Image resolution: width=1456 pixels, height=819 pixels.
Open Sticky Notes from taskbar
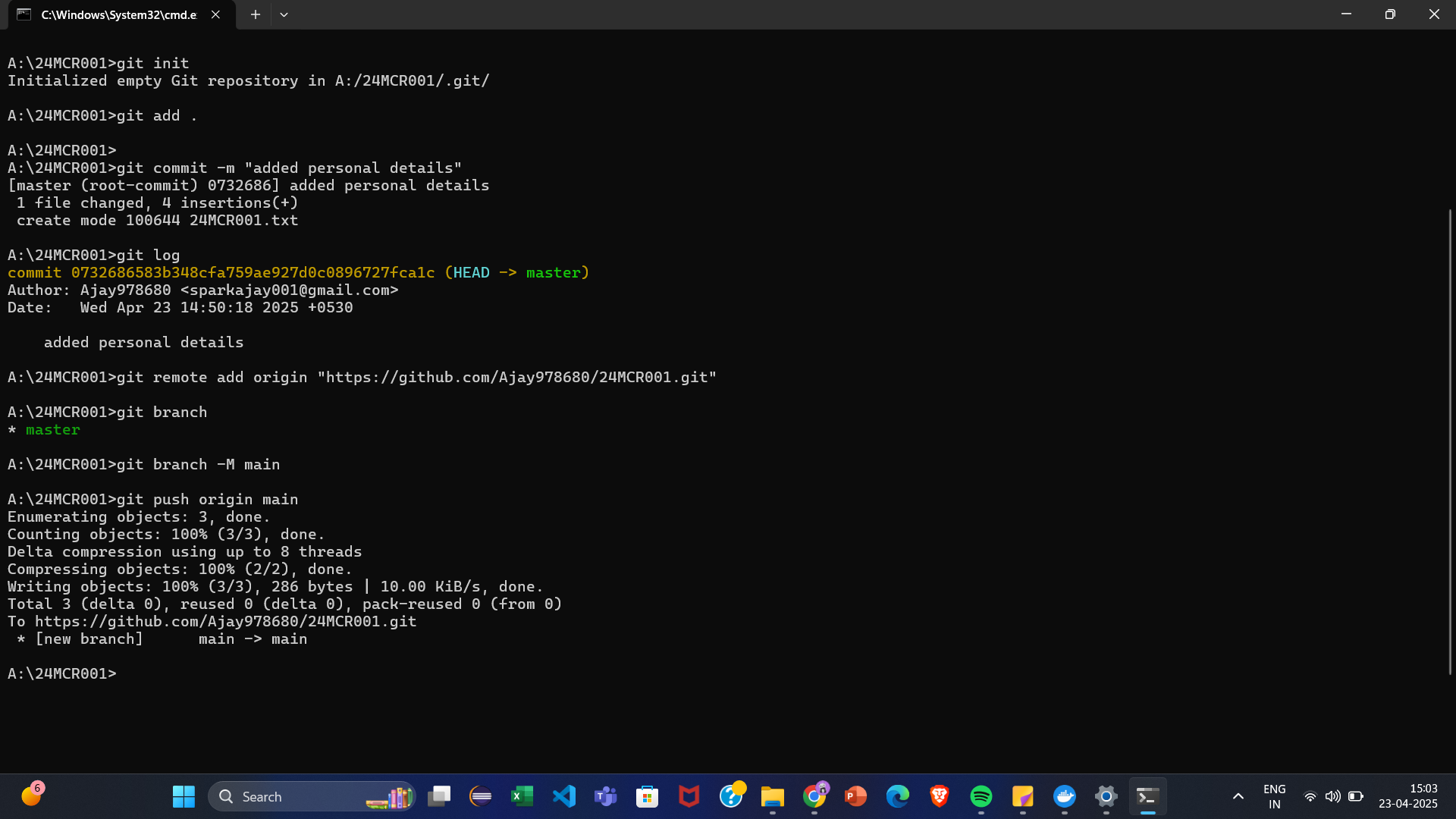click(x=1023, y=796)
